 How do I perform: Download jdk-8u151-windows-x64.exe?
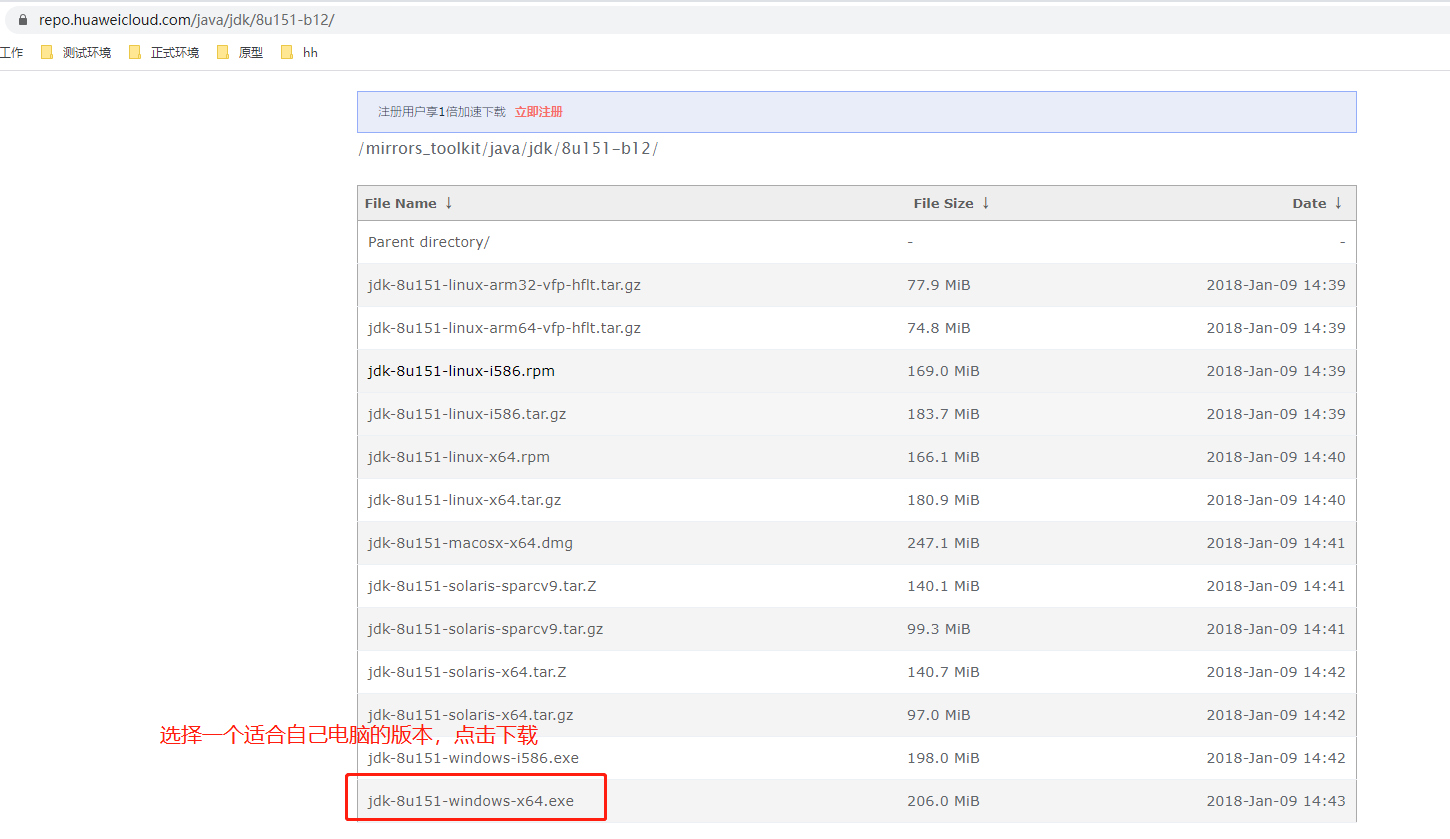[471, 801]
